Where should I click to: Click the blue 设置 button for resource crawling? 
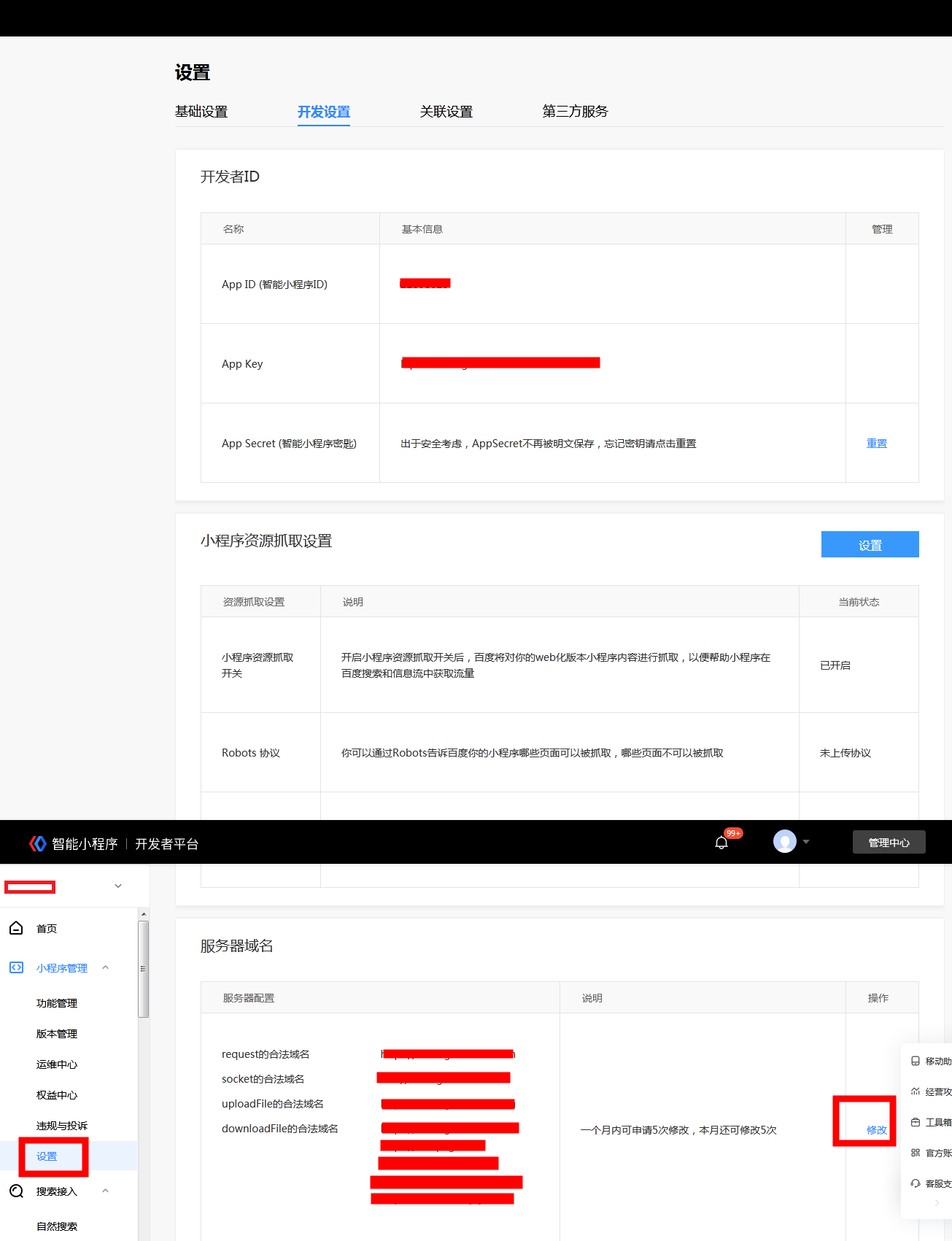(x=870, y=544)
